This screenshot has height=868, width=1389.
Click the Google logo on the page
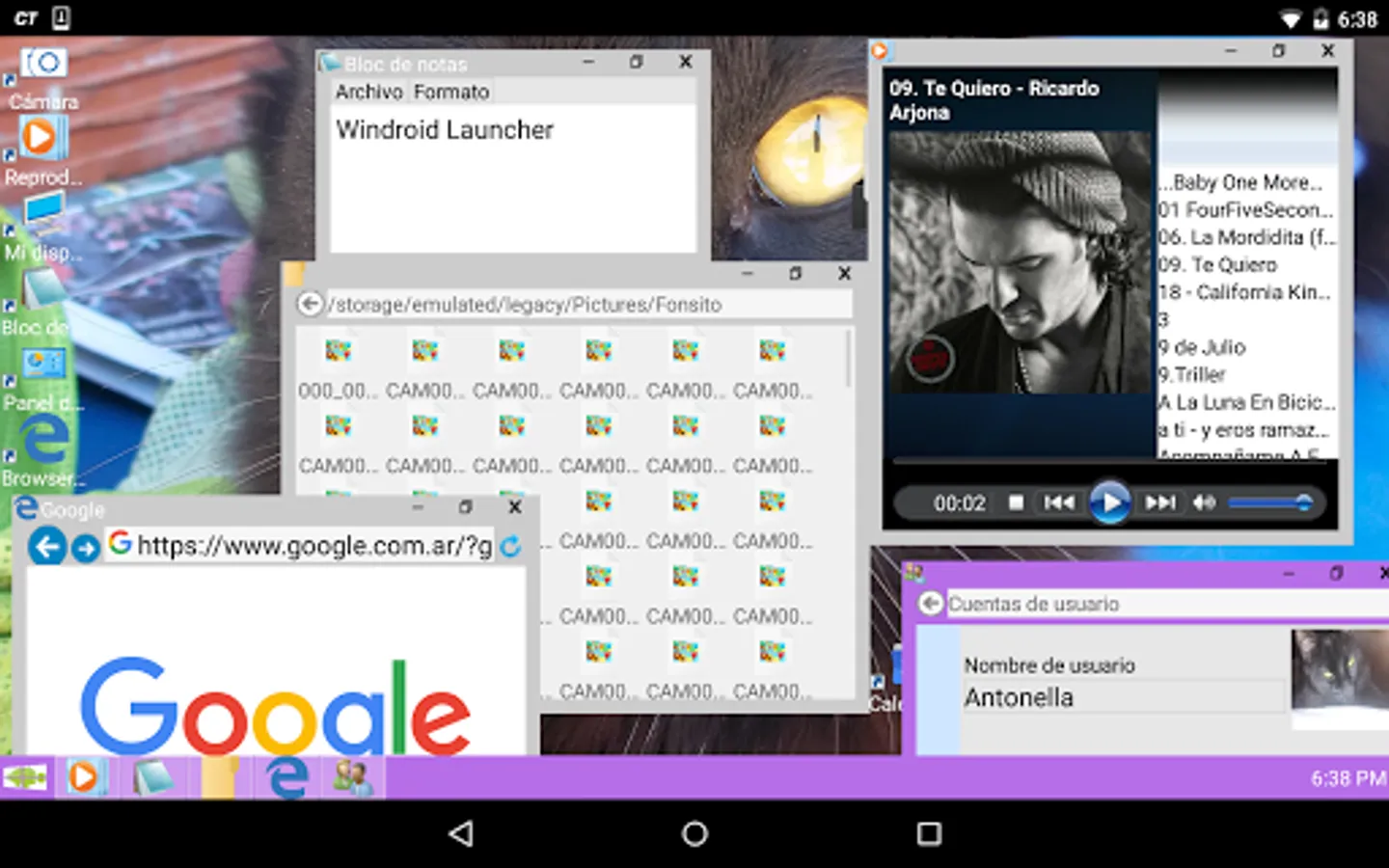point(276,707)
